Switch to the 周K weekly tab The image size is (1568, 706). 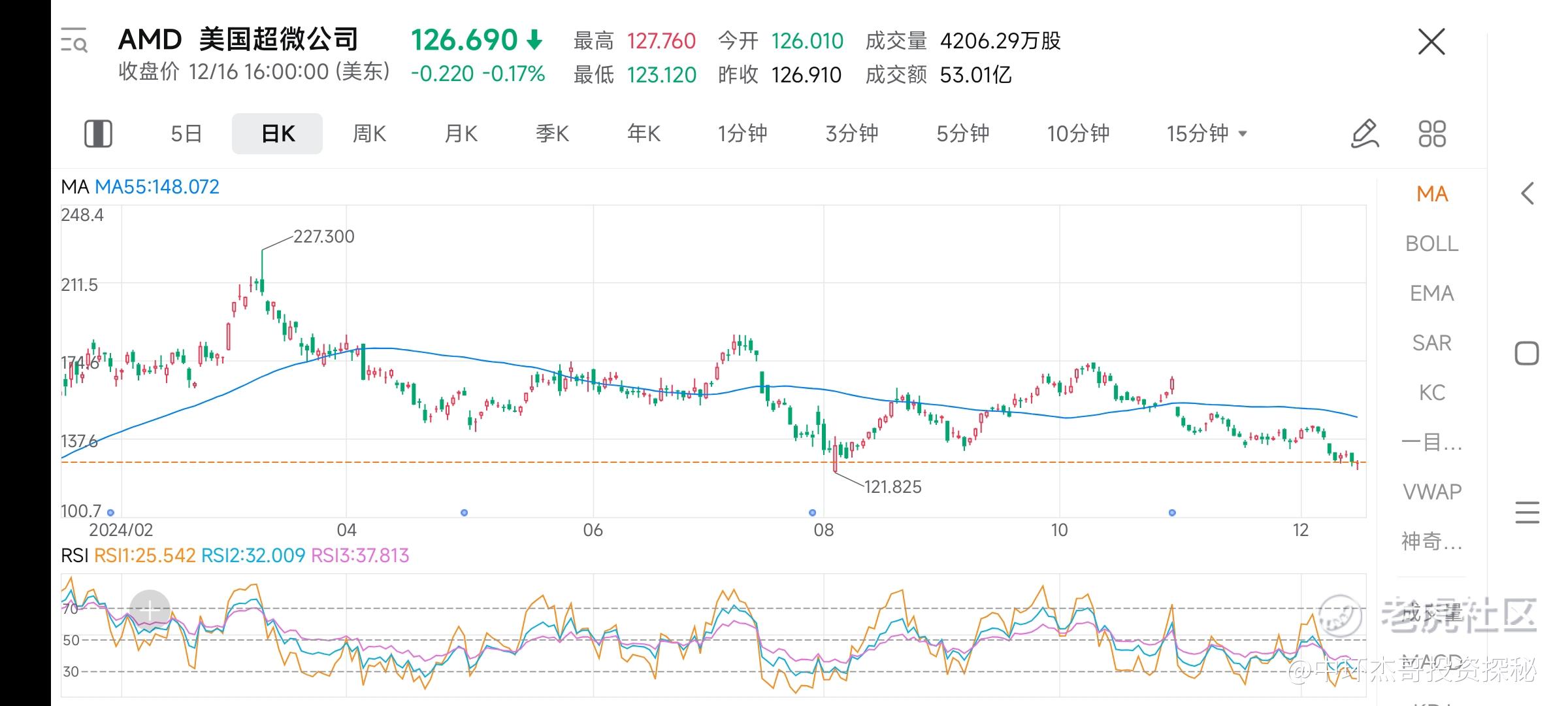(369, 133)
